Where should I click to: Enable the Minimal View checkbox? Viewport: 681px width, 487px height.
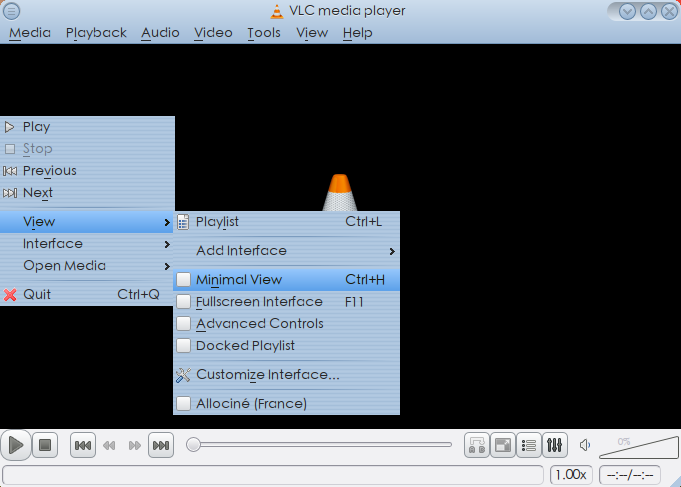point(183,280)
